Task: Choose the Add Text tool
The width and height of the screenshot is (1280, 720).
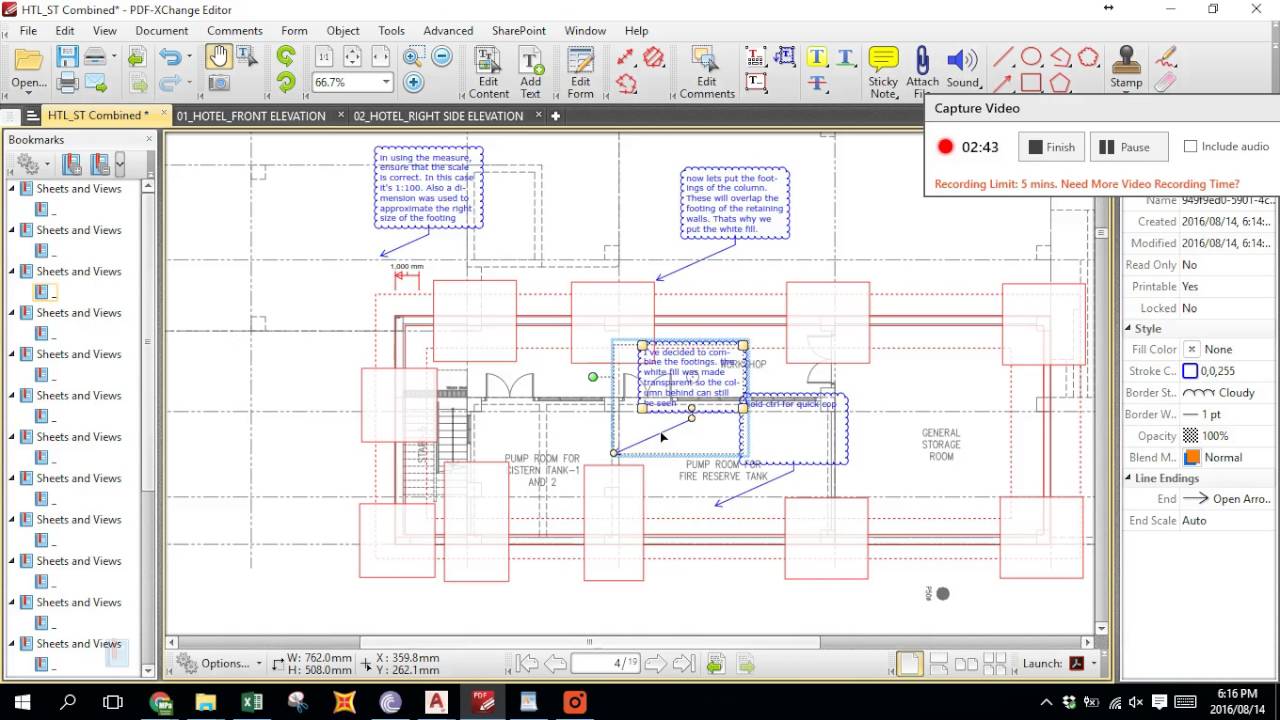Action: click(530, 72)
